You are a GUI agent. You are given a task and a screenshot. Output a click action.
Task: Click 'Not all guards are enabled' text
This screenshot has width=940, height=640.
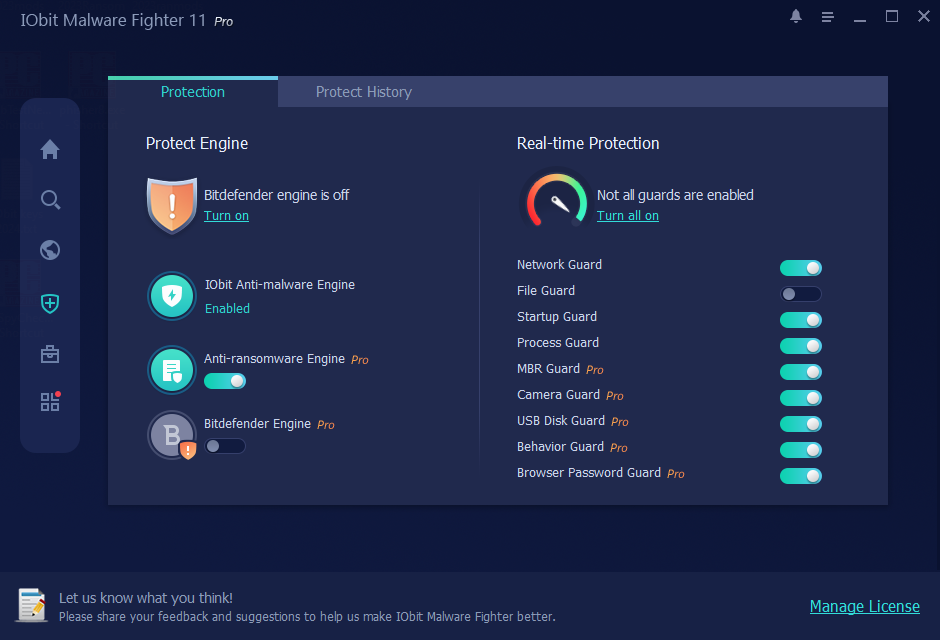(x=675, y=195)
